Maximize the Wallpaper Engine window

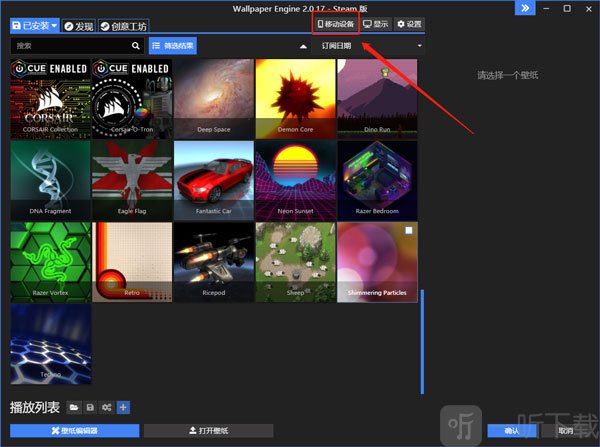pyautogui.click(x=567, y=8)
